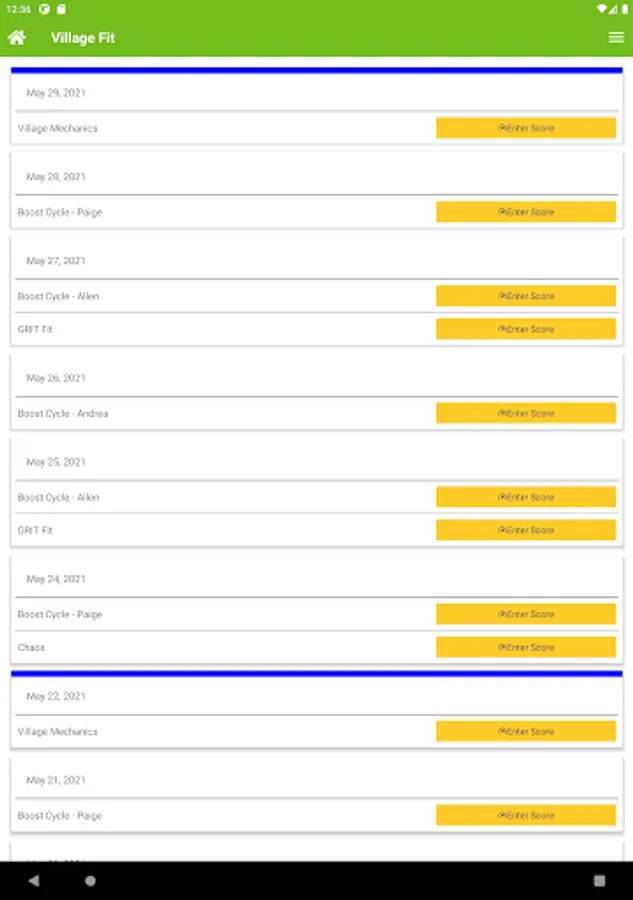Enter score for May 29 Village Mechanics
The image size is (633, 900).
(525, 128)
